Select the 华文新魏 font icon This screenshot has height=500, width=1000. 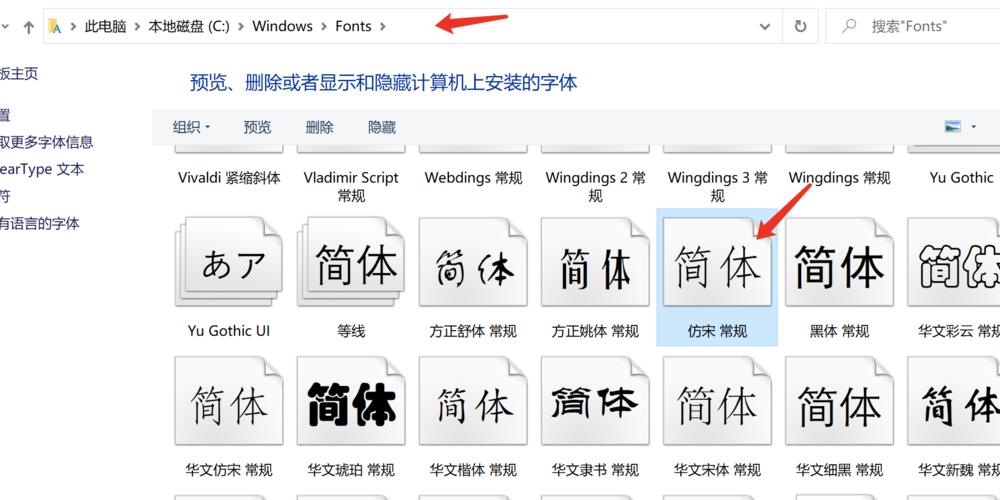click(x=954, y=401)
